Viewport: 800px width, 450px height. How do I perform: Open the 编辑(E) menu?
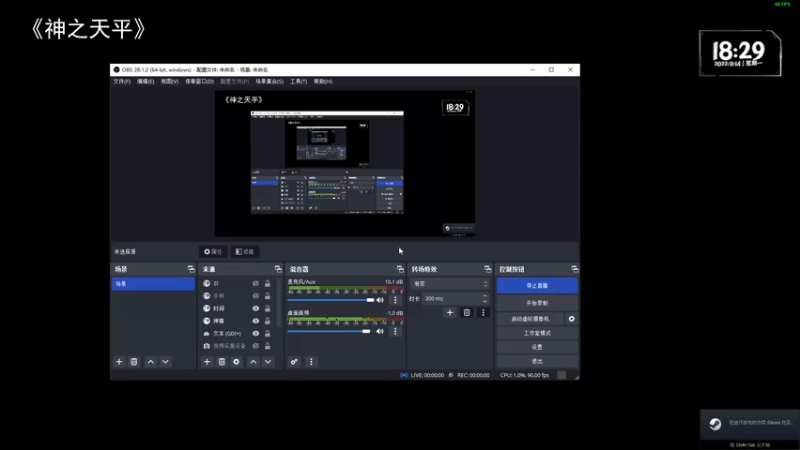click(145, 82)
